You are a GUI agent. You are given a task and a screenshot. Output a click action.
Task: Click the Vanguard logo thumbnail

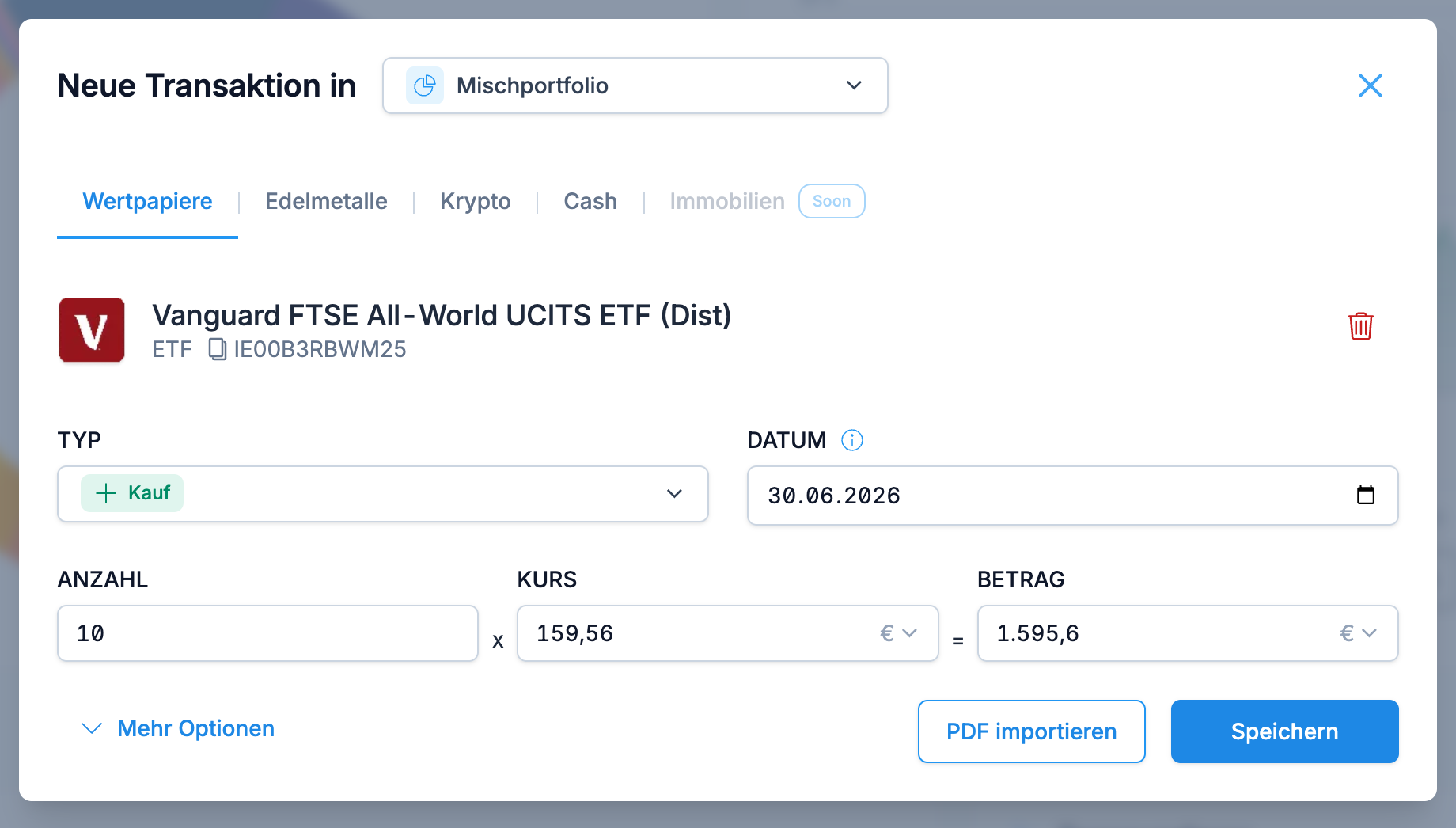(x=92, y=330)
